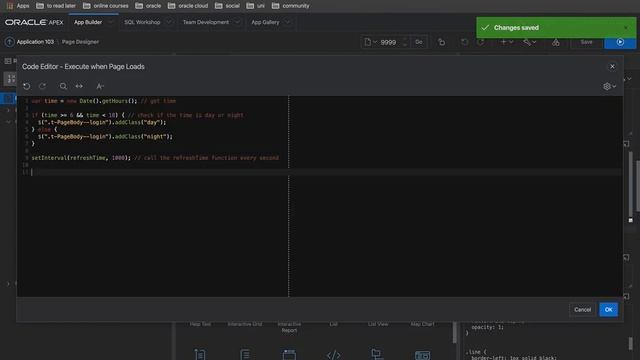Image resolution: width=640 pixels, height=360 pixels.
Task: Click the Save button in Page Designer
Action: 587,42
